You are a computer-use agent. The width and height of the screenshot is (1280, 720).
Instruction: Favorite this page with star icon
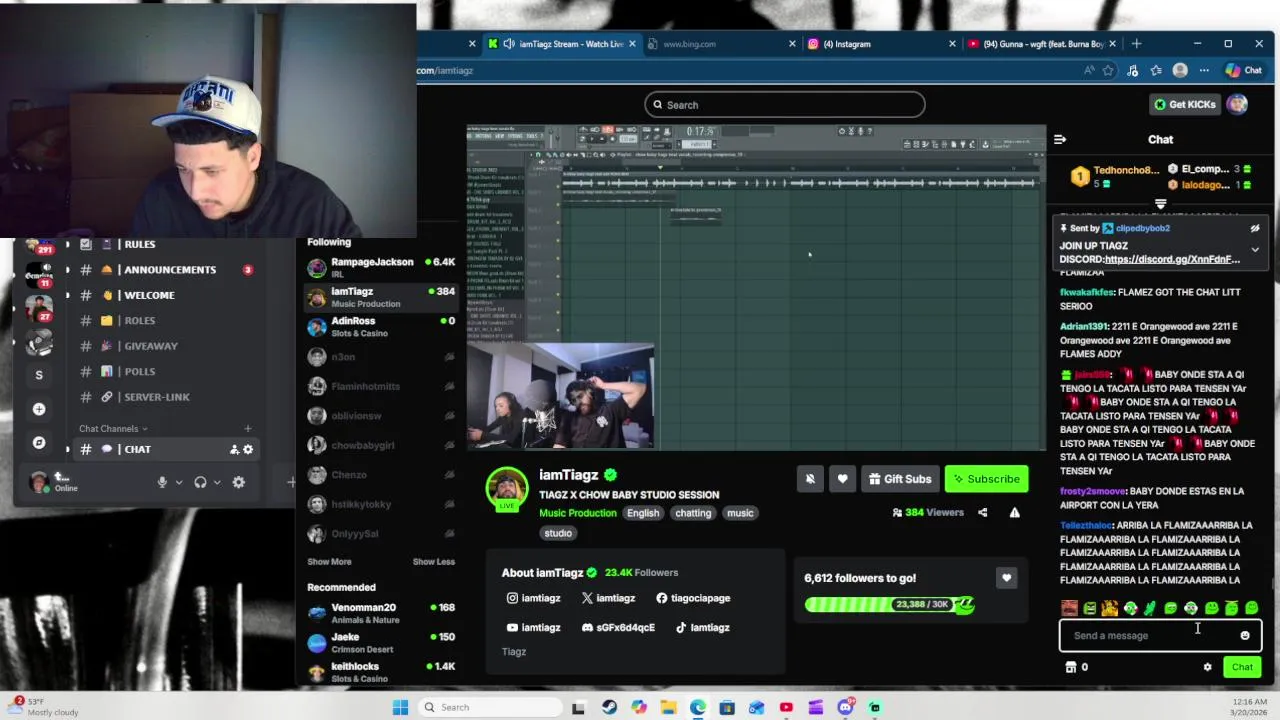(x=1108, y=70)
